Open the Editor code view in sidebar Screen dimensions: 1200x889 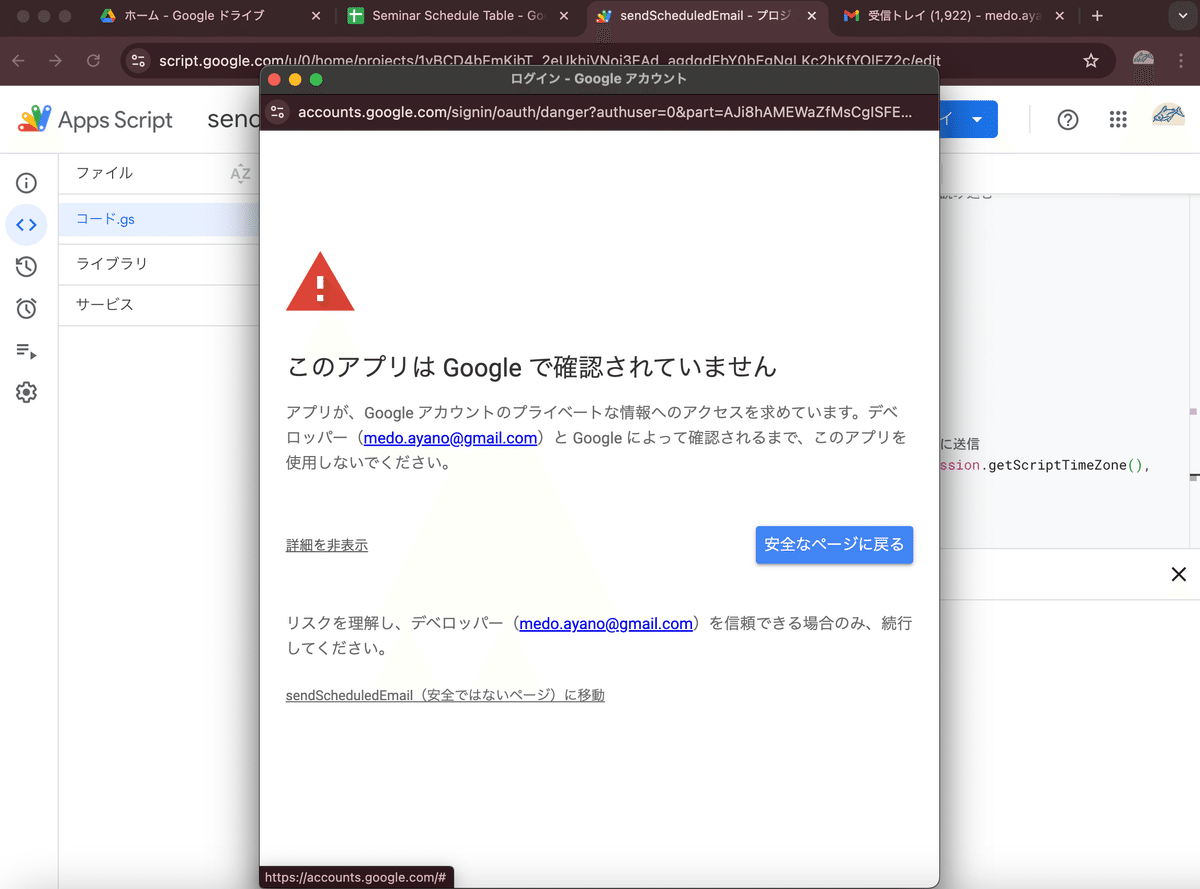tap(26, 225)
